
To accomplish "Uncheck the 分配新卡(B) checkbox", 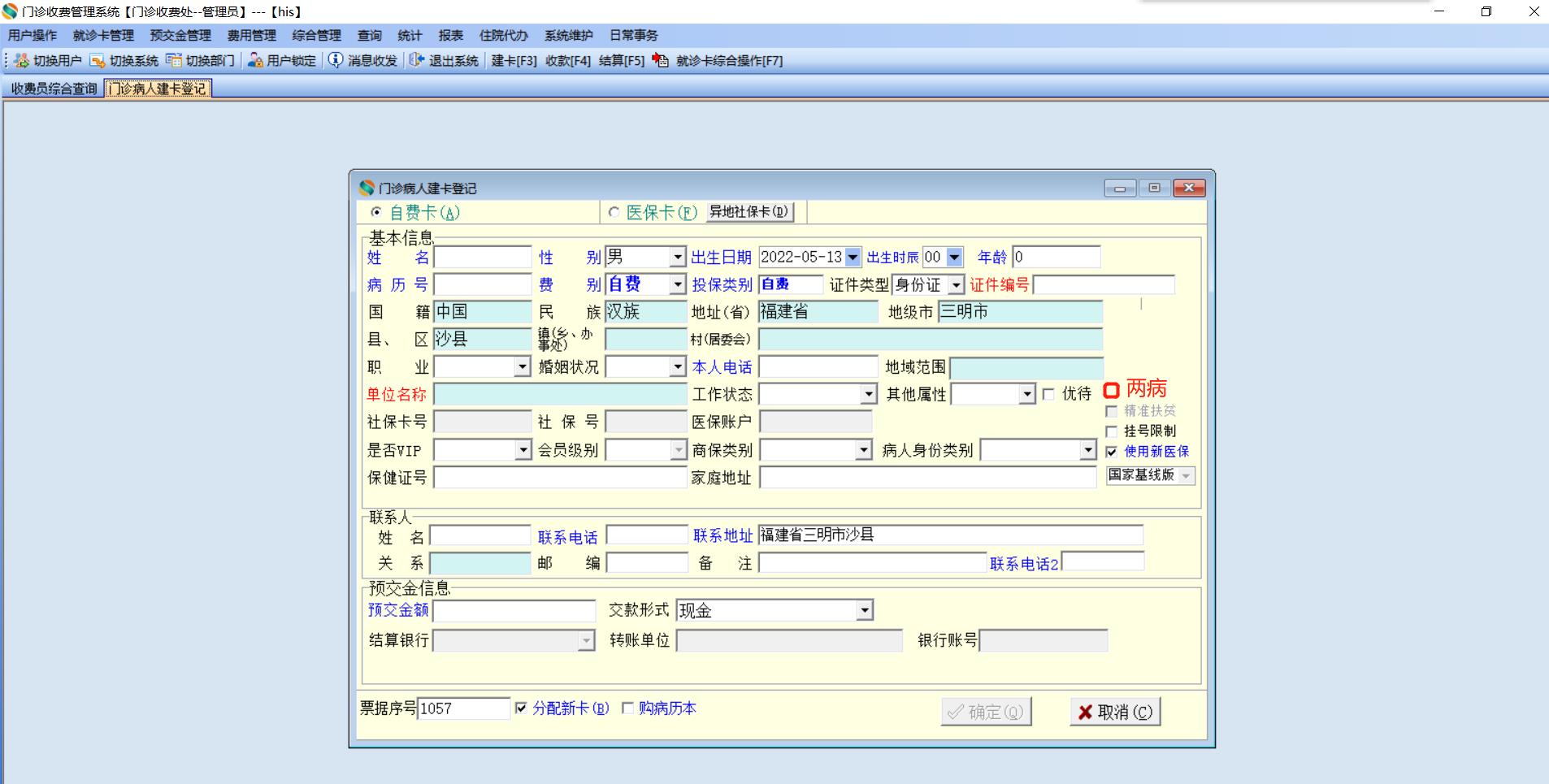I will 521,708.
